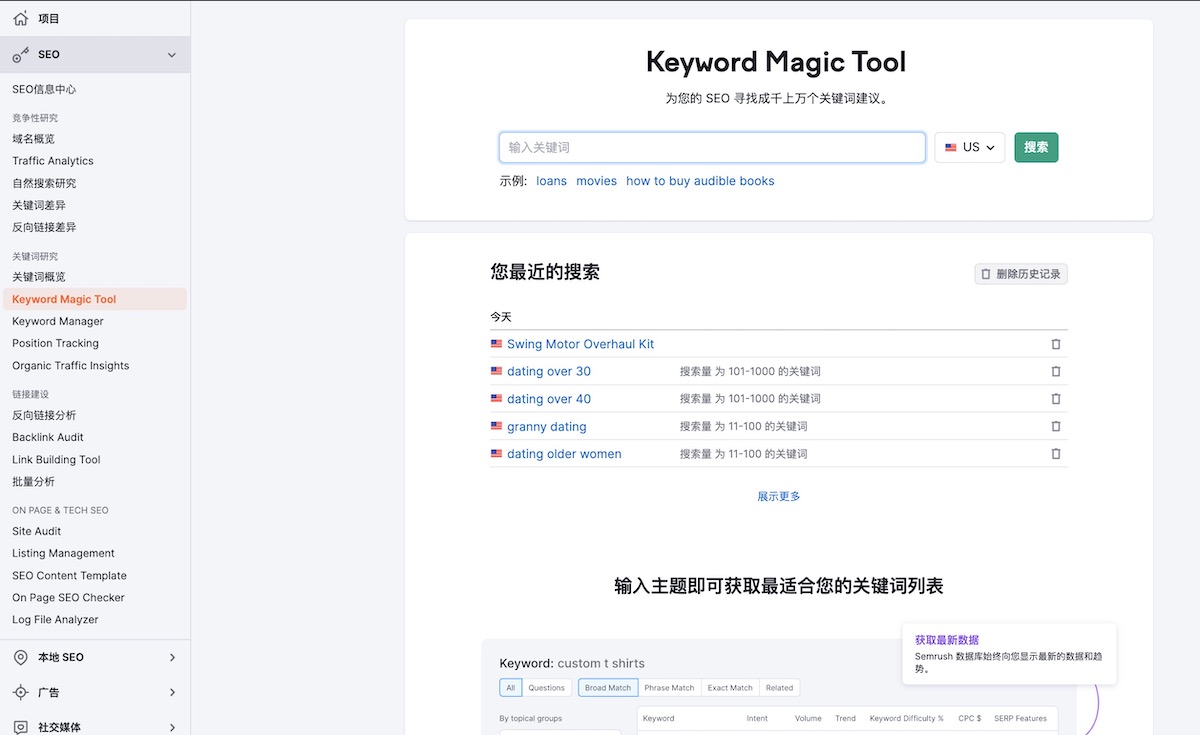Viewport: 1200px width, 735px height.
Task: Click the 广告 target icon
Action: tap(20, 692)
